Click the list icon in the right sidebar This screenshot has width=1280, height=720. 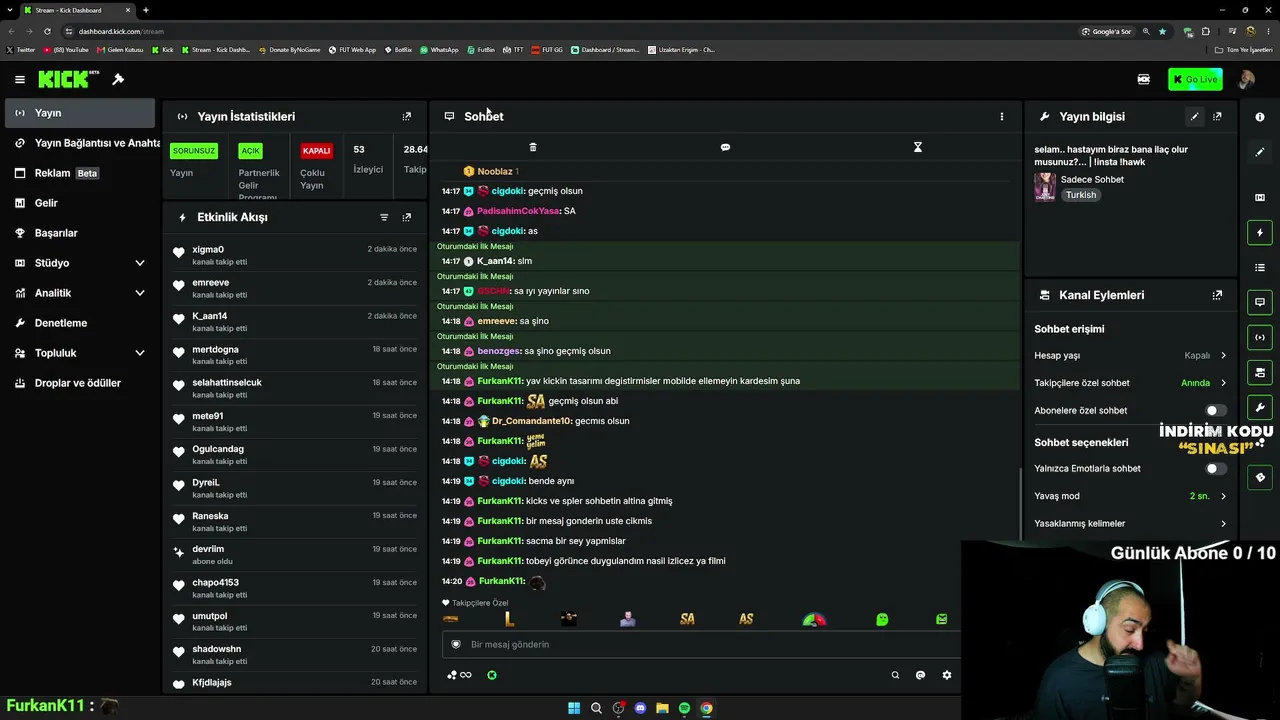coord(1260,267)
